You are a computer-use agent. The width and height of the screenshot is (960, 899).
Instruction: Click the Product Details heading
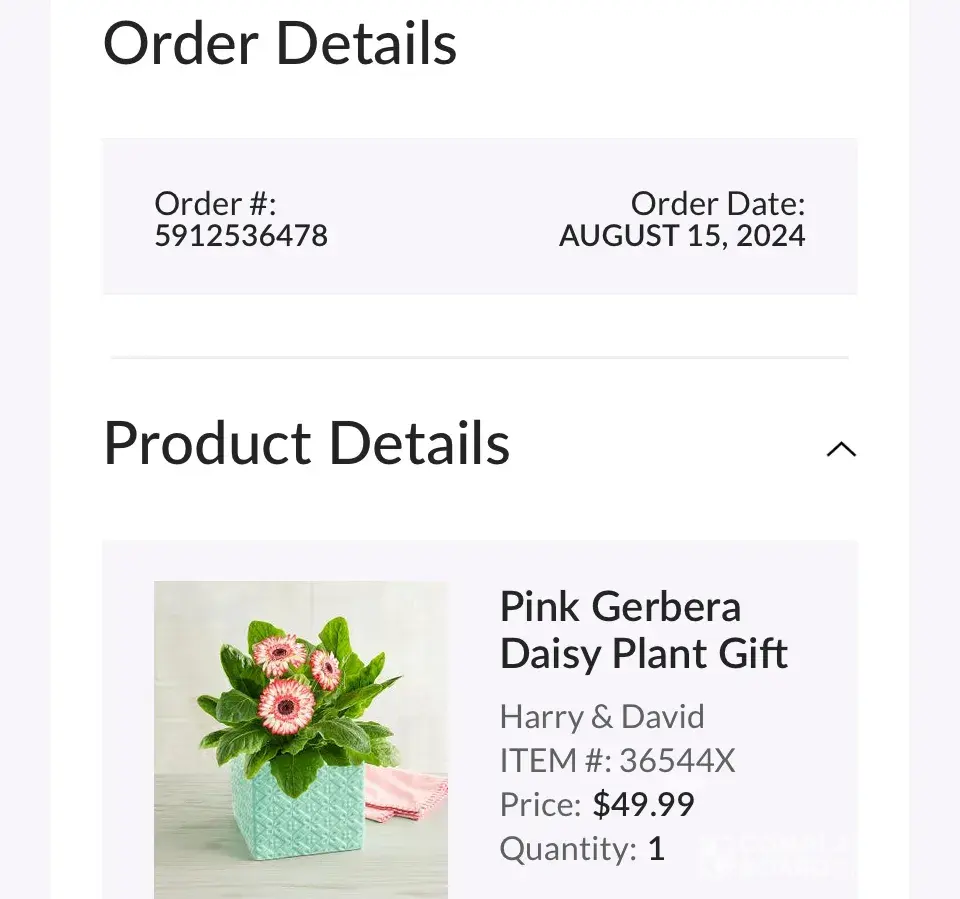[x=307, y=443]
